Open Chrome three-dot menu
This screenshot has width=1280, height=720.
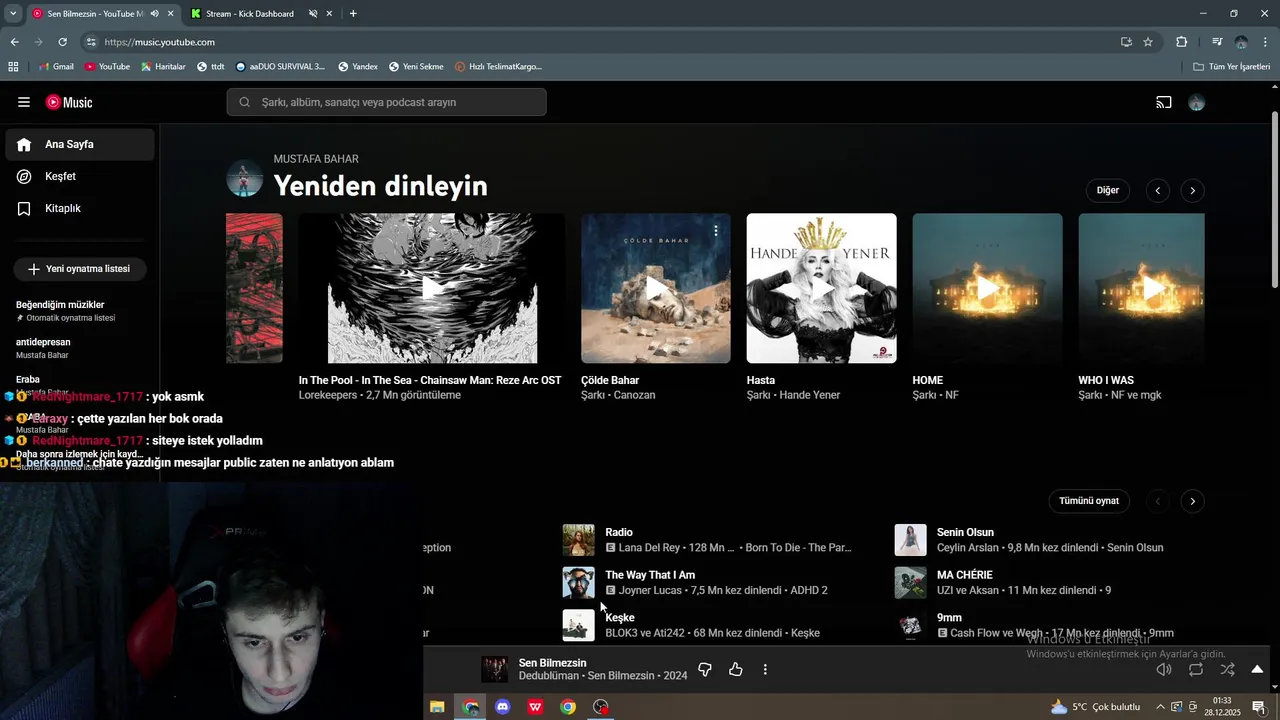click(x=1266, y=42)
